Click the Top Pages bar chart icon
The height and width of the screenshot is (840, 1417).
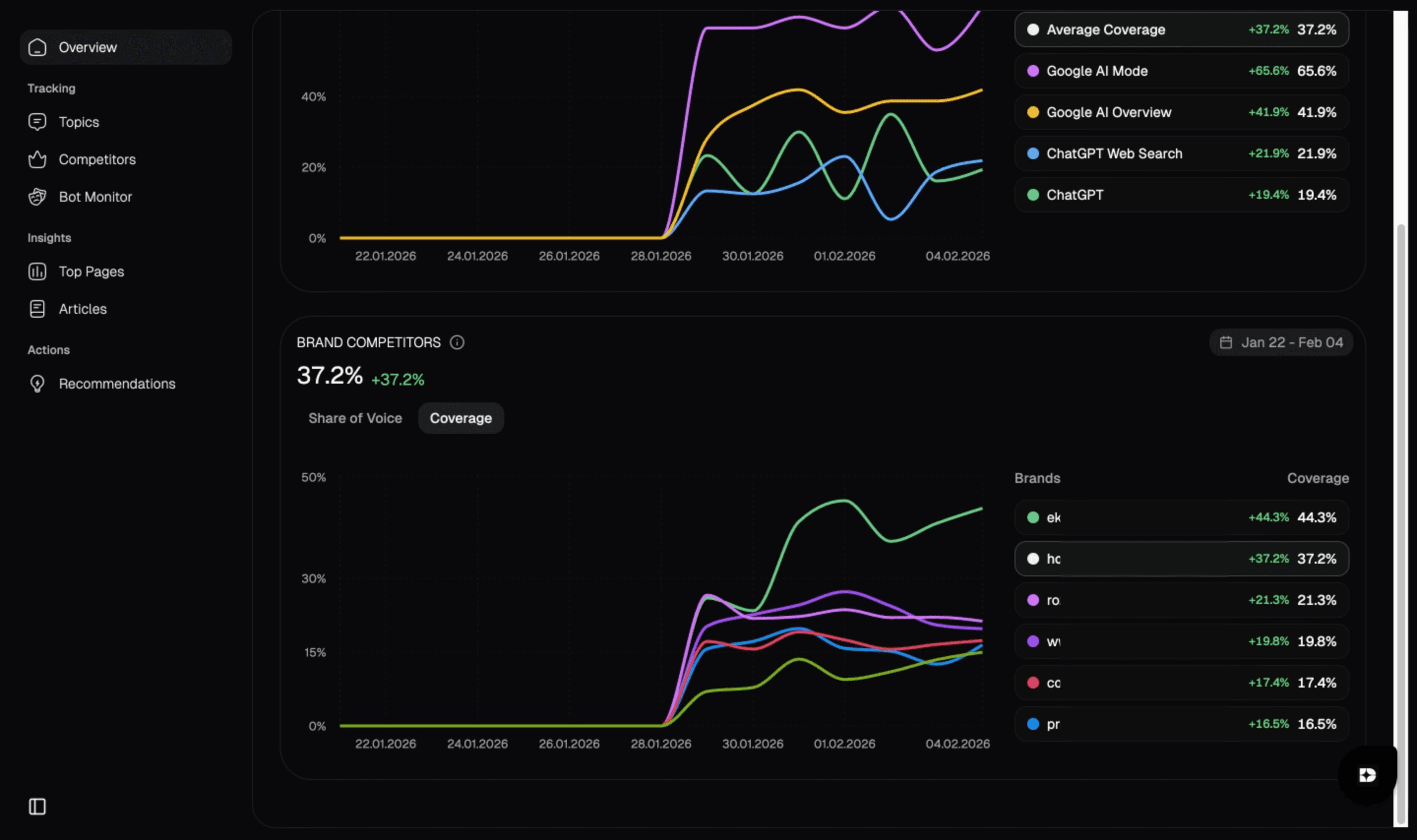pyautogui.click(x=37, y=271)
